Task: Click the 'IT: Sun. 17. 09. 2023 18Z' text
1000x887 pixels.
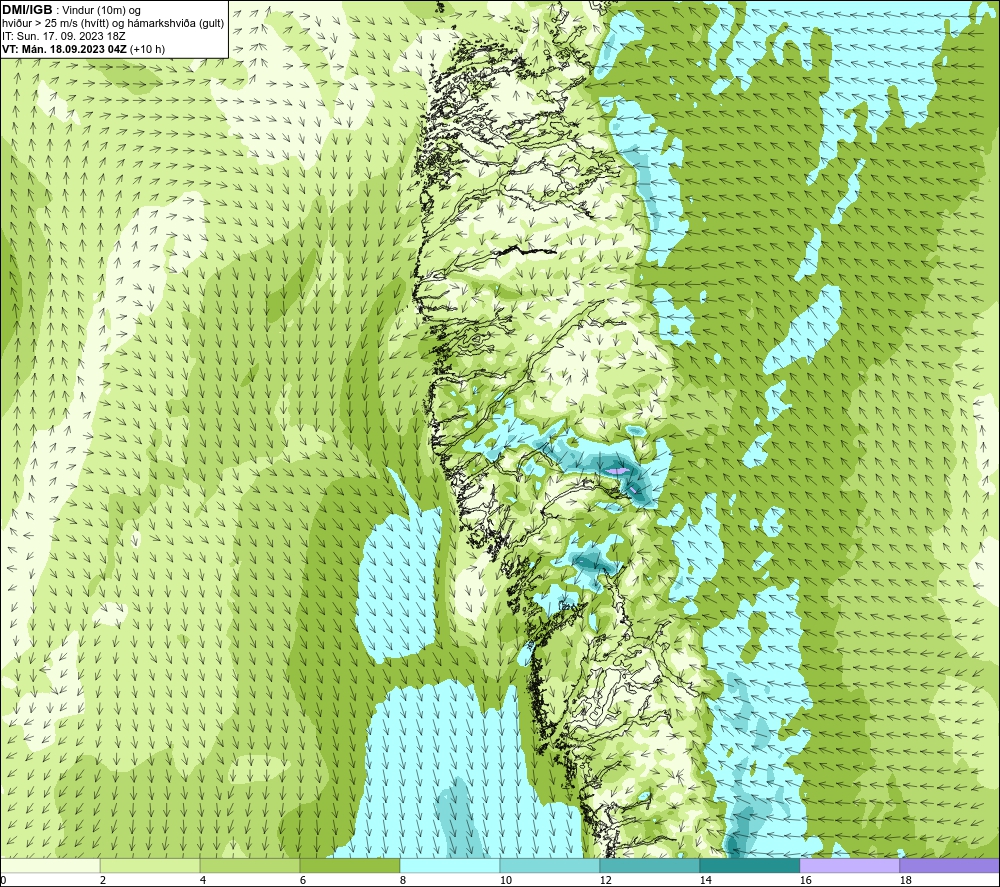Action: point(64,36)
